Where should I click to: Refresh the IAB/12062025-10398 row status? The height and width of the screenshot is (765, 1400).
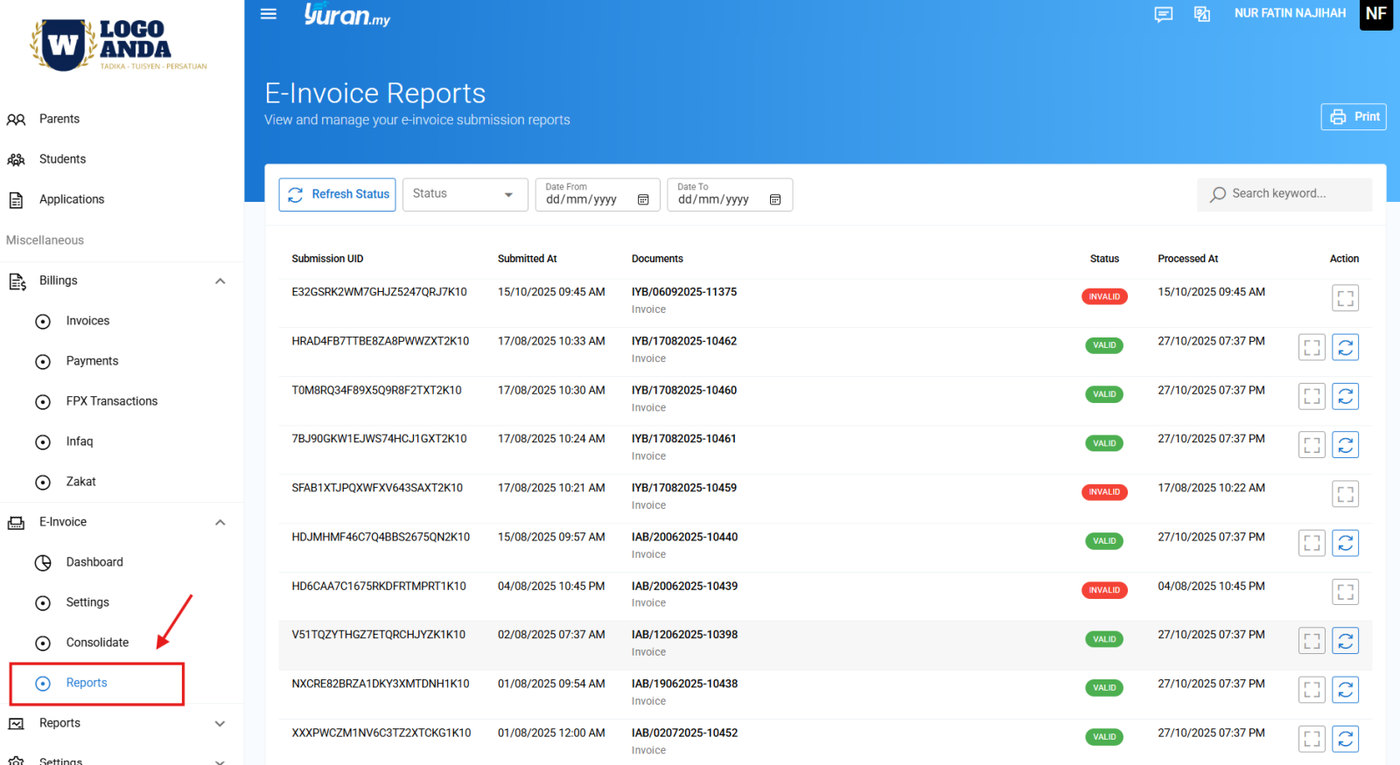click(1345, 640)
